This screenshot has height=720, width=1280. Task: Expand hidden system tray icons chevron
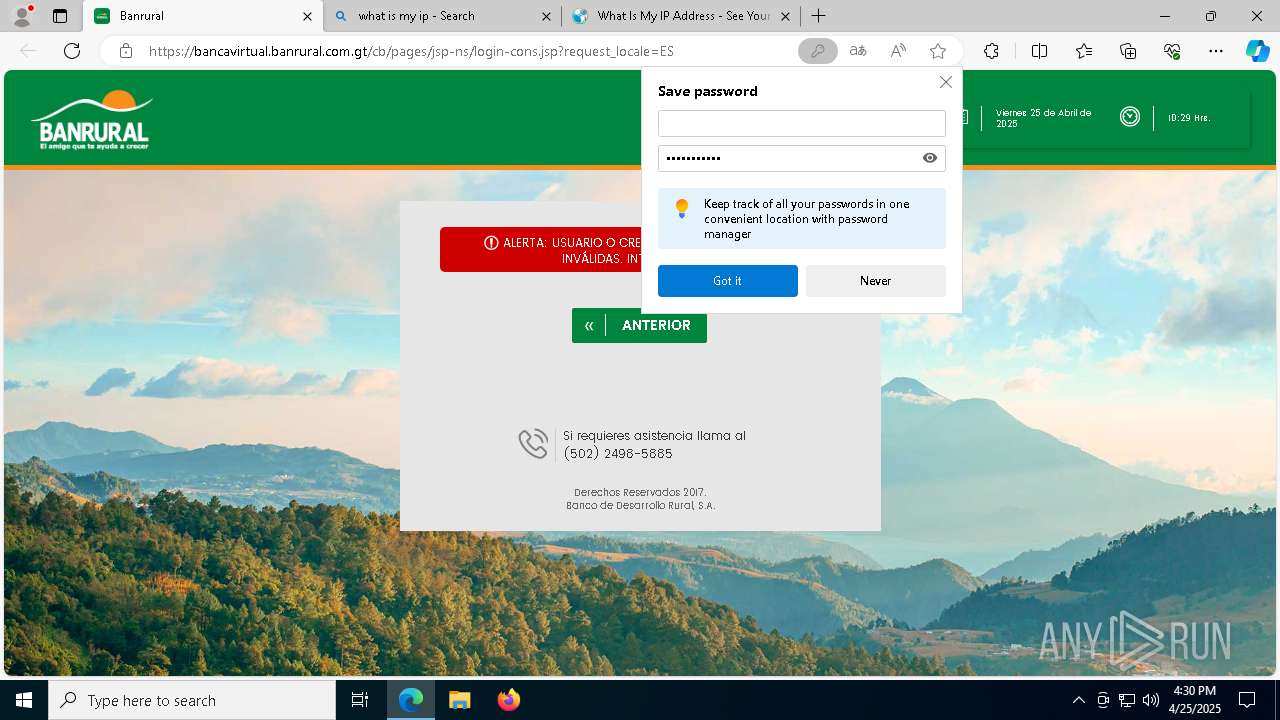(x=1078, y=700)
